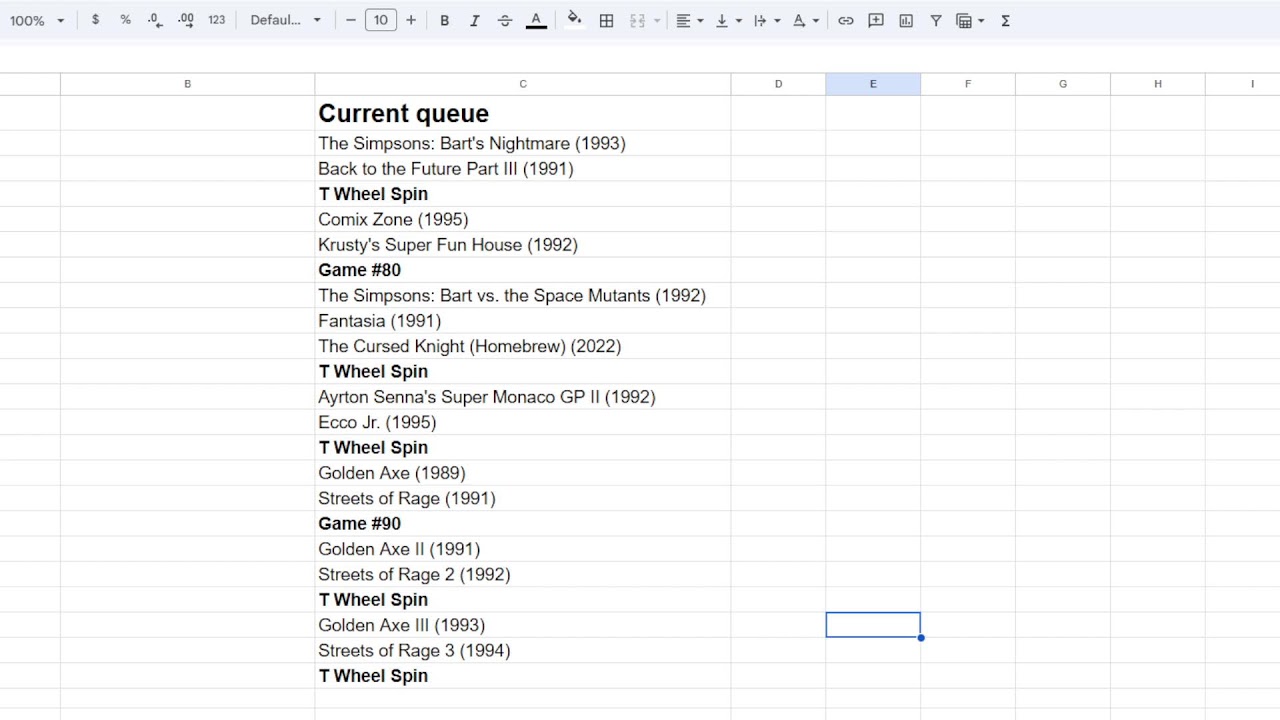
Task: Toggle italic text formatting
Action: [474, 20]
